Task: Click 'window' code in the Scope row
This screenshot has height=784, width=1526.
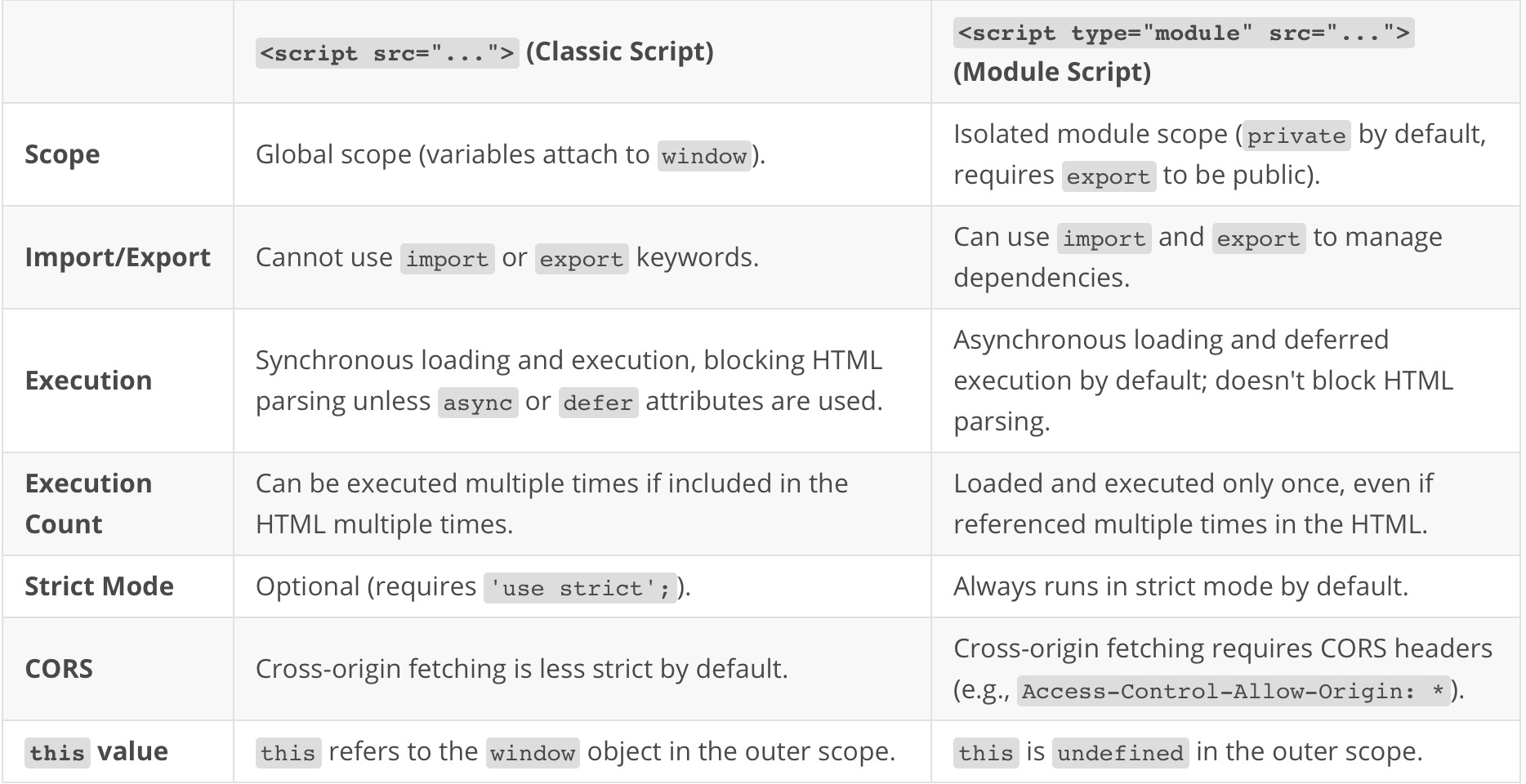Action: (x=704, y=156)
